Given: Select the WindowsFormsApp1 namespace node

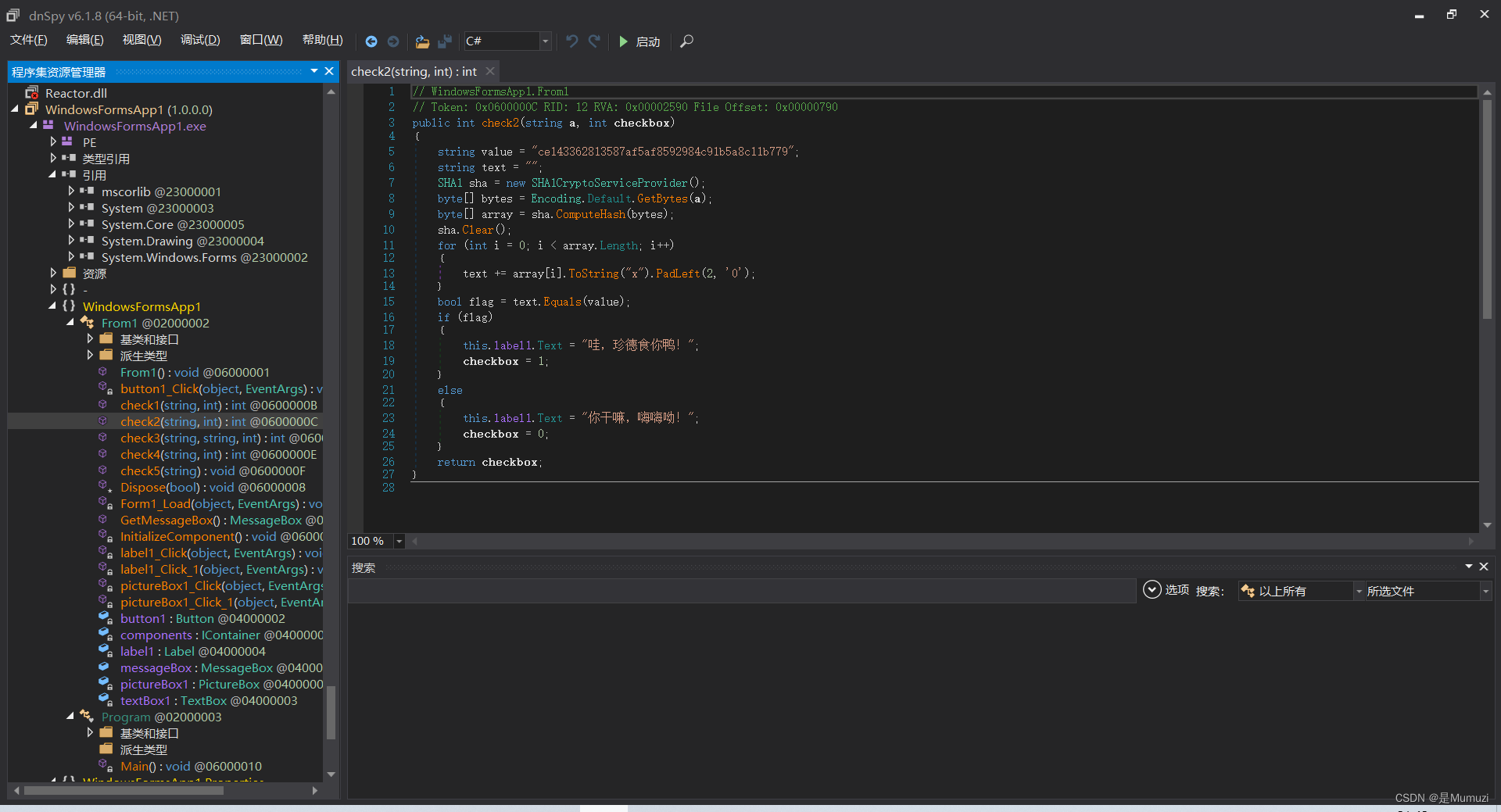Looking at the screenshot, I should (142, 306).
